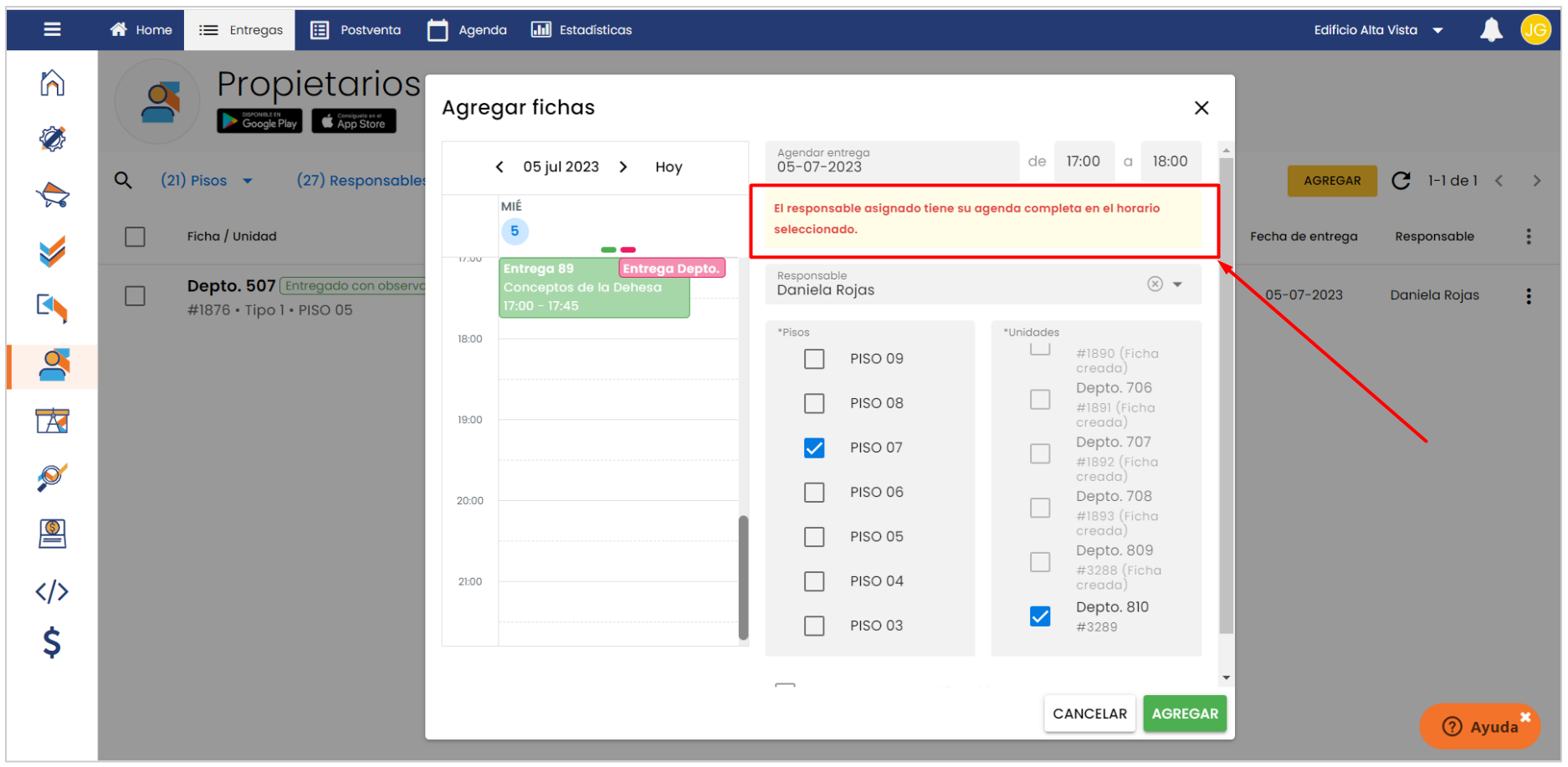Click the dollar sign sidebar icon
Image resolution: width=1568 pixels, height=767 pixels.
tap(52, 642)
